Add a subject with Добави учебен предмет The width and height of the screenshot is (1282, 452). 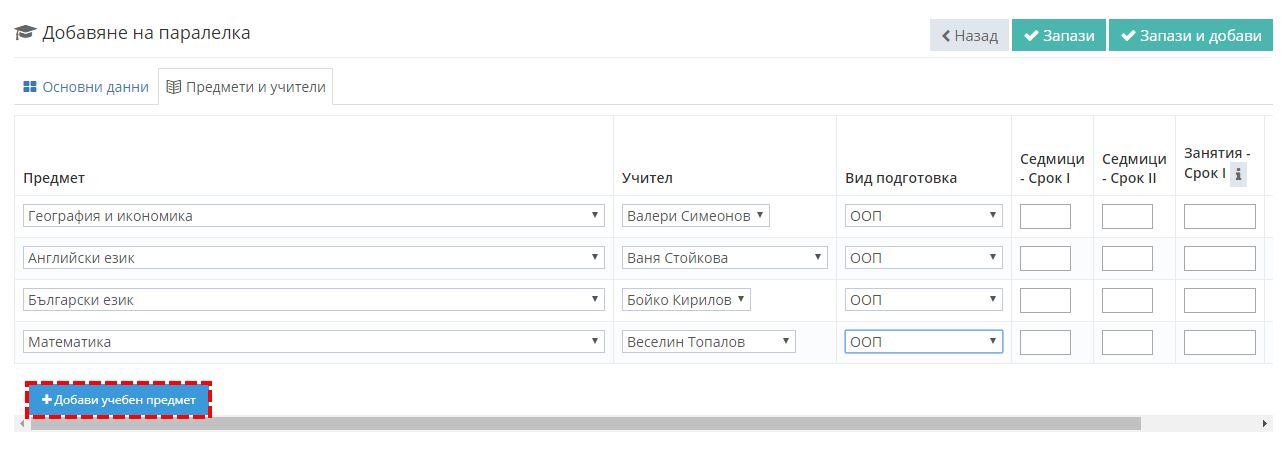[x=119, y=400]
